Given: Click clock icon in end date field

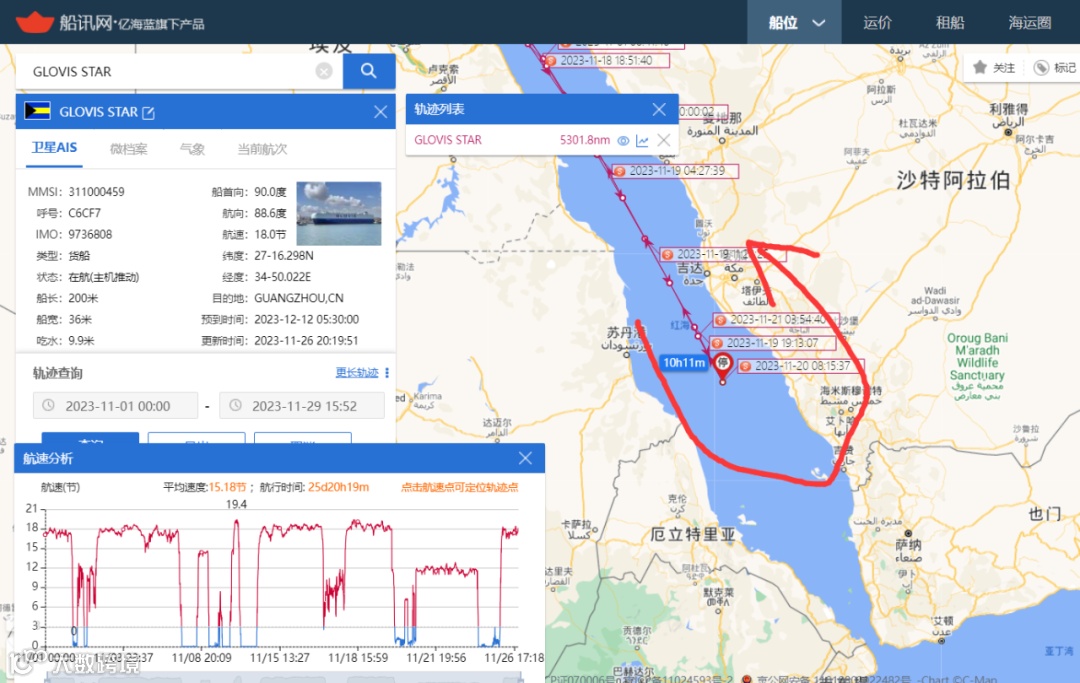Looking at the screenshot, I should (235, 406).
